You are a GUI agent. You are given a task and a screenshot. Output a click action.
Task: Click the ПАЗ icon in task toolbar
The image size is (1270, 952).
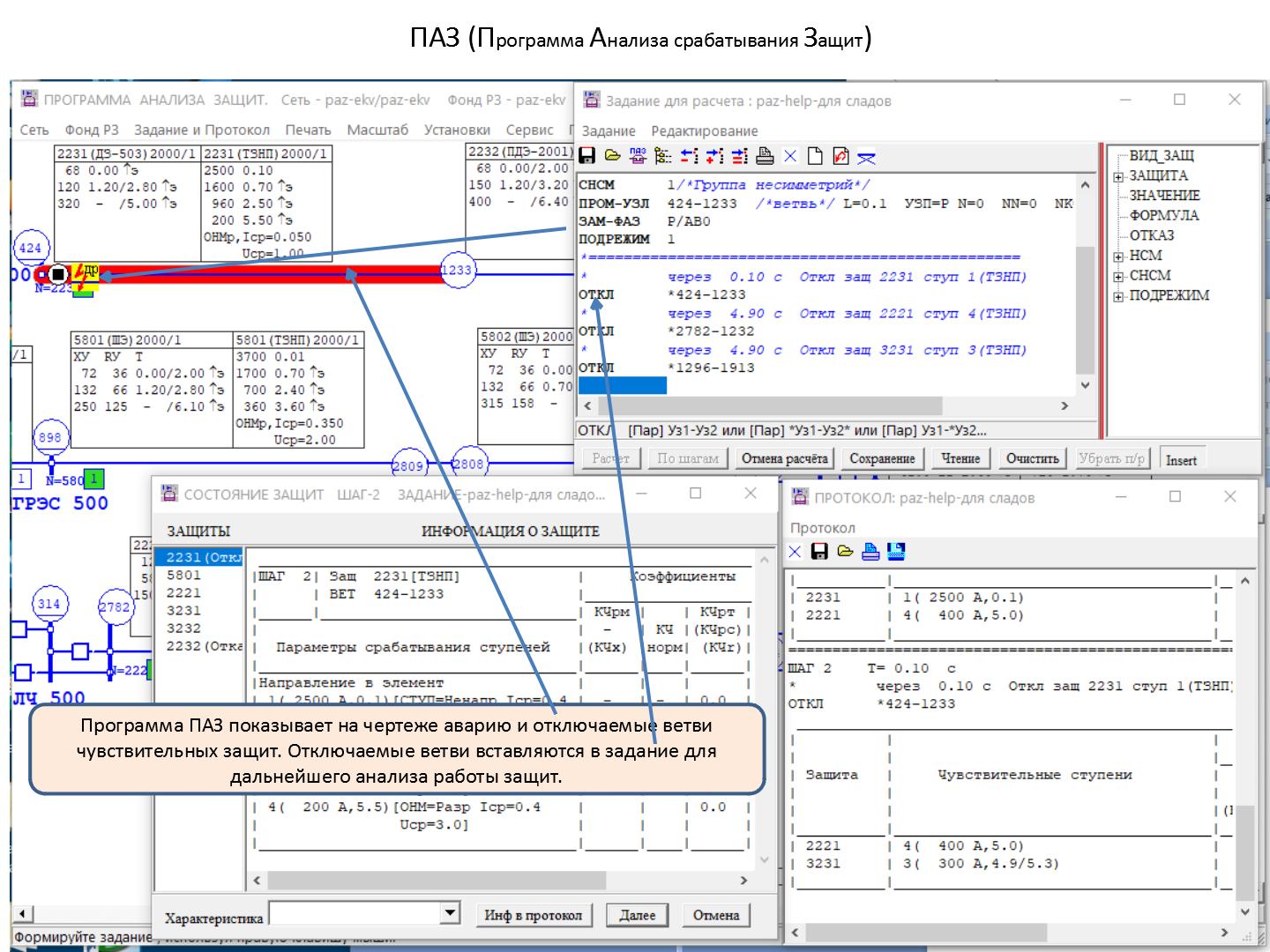(x=638, y=157)
